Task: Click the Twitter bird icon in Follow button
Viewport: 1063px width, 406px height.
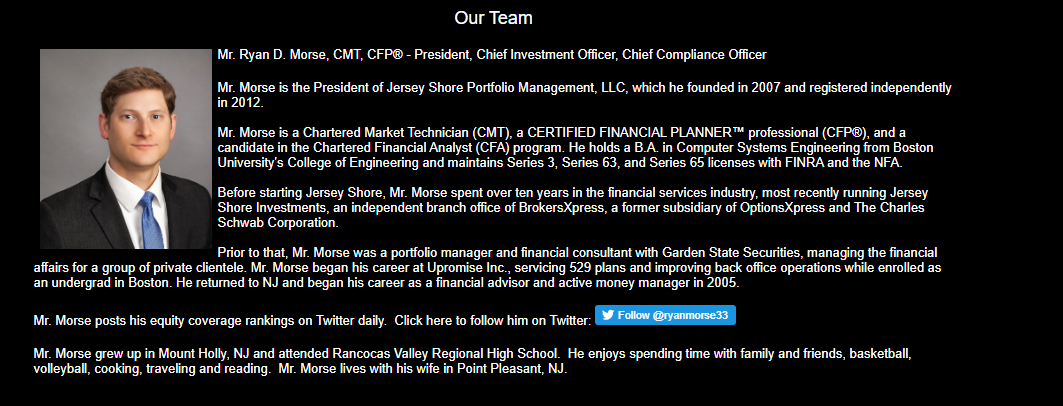Action: tap(608, 315)
